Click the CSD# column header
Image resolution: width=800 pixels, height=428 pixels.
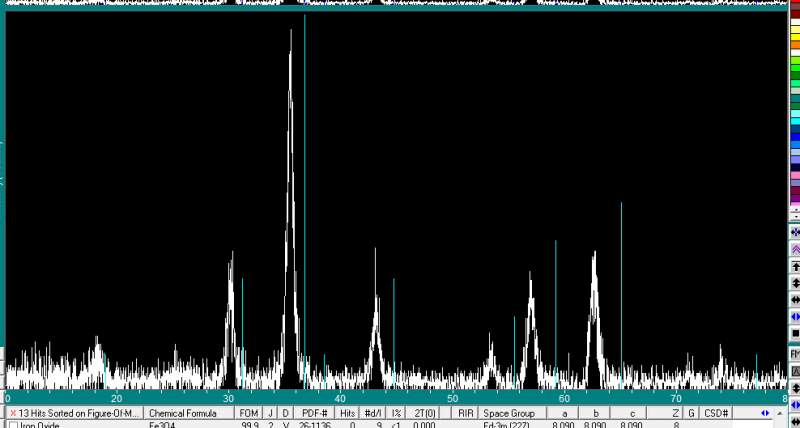[x=716, y=413]
